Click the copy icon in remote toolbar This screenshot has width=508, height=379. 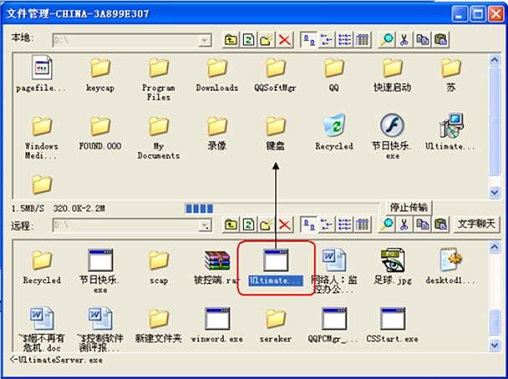click(422, 225)
